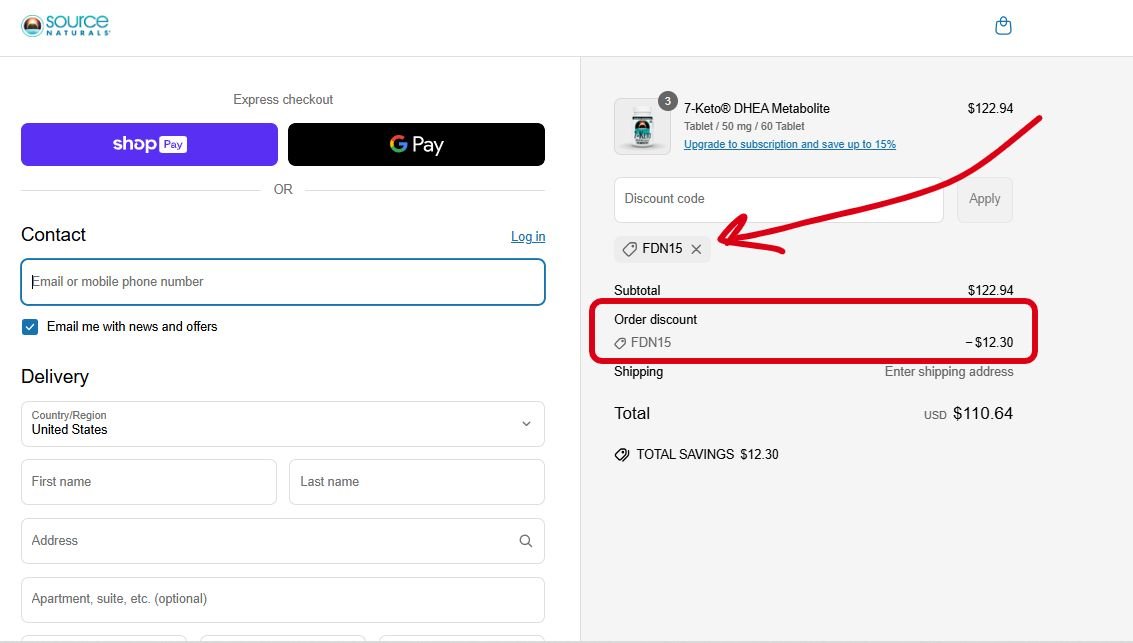Click the FDN15 tag icon under Order discount
Image resolution: width=1133 pixels, height=643 pixels.
pyautogui.click(x=620, y=343)
